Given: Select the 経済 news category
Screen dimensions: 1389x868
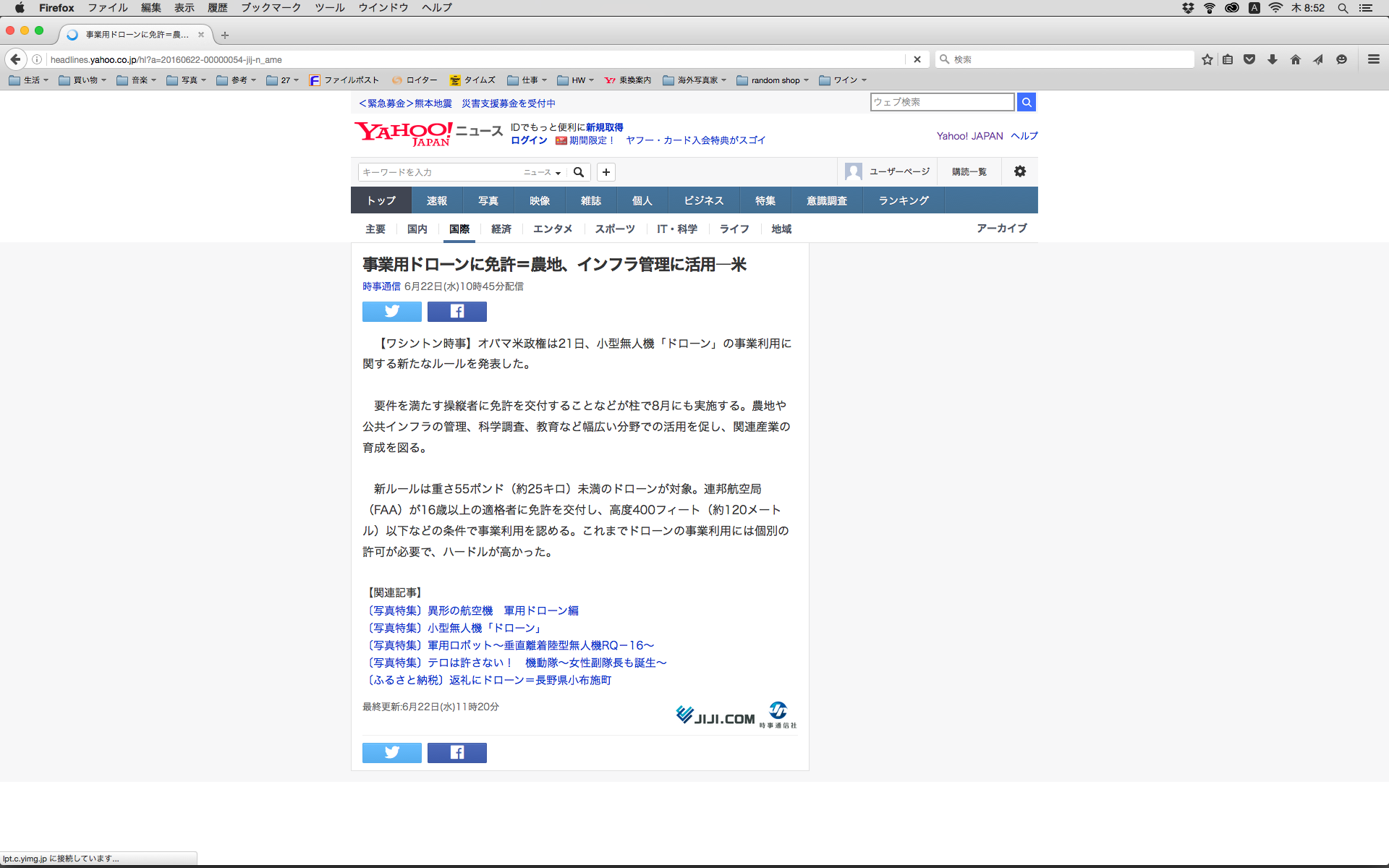Looking at the screenshot, I should 501,229.
